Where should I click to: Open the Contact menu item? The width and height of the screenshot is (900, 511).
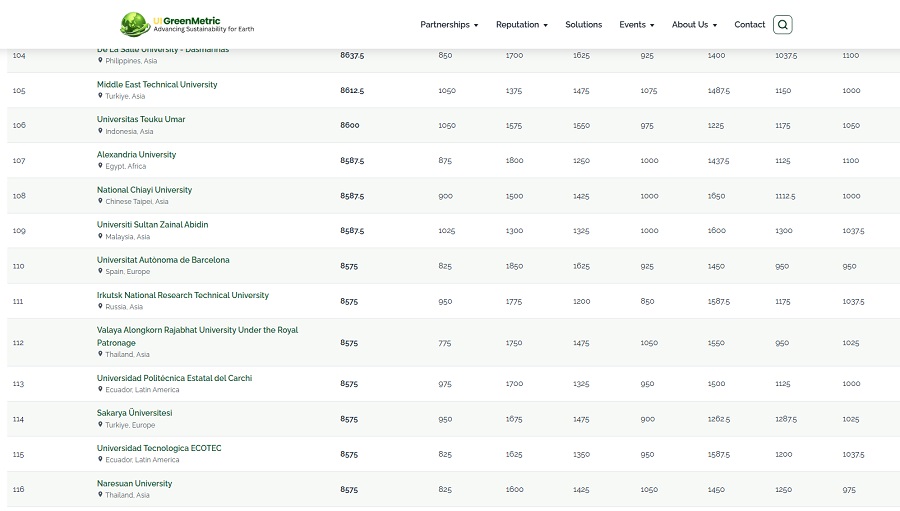click(x=750, y=25)
